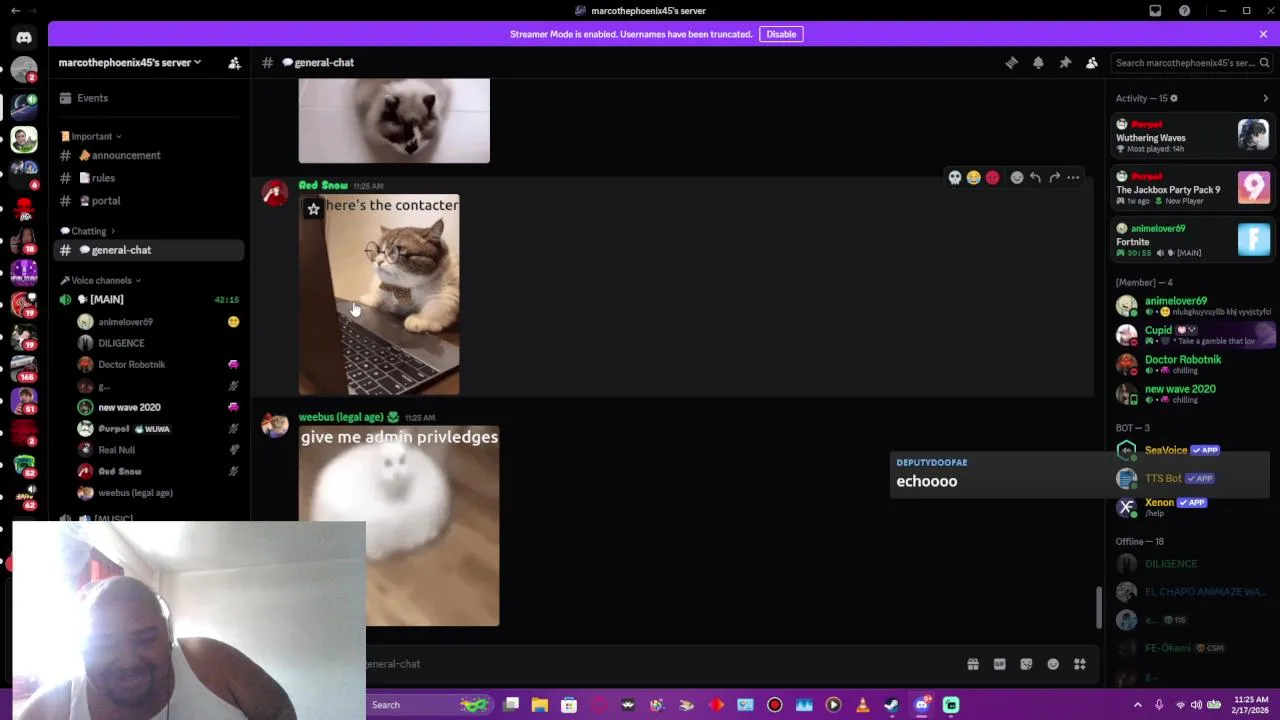Open the sticker picker in message bar
1280x720 pixels.
tap(1026, 664)
